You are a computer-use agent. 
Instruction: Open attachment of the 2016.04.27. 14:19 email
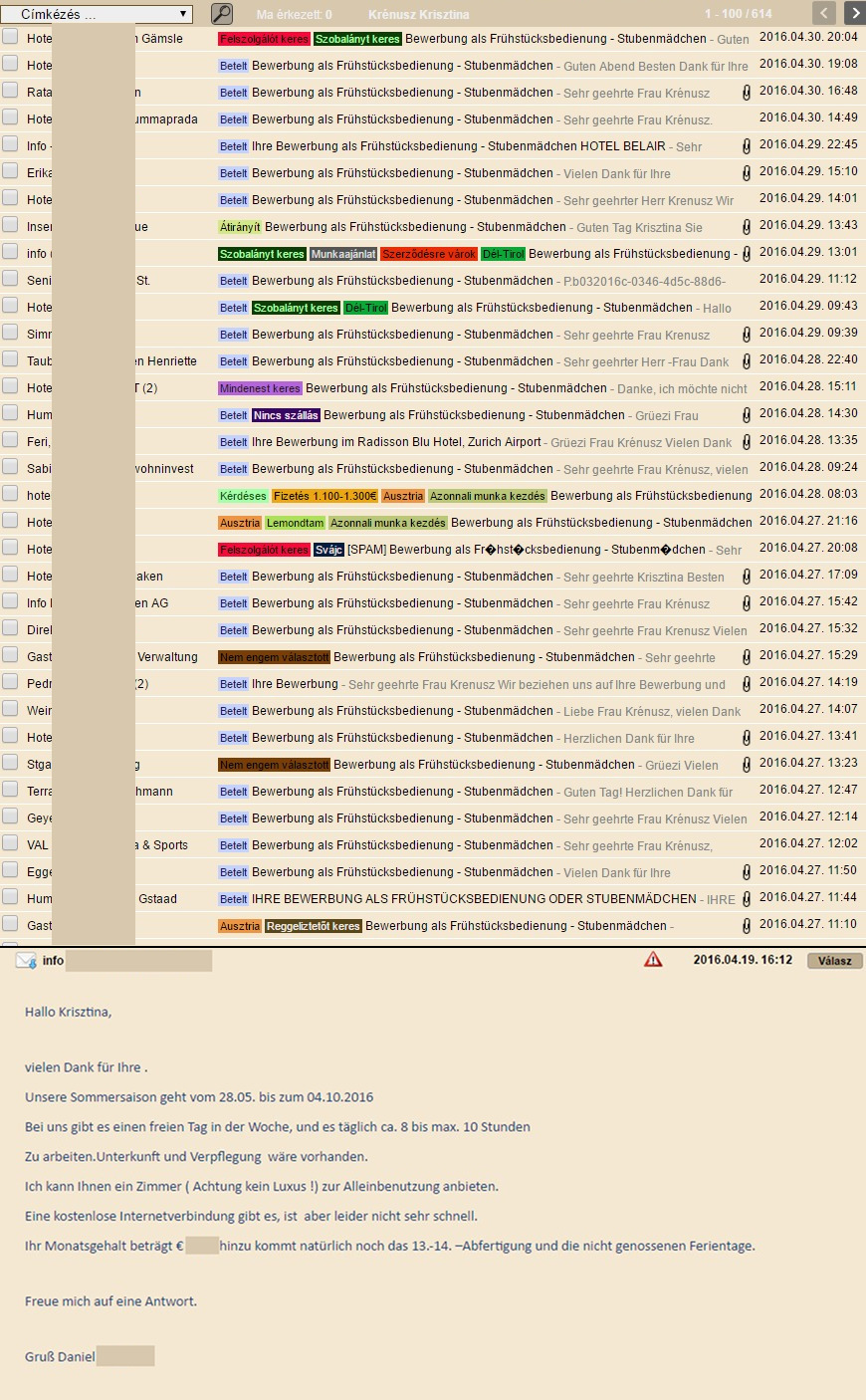click(x=747, y=684)
